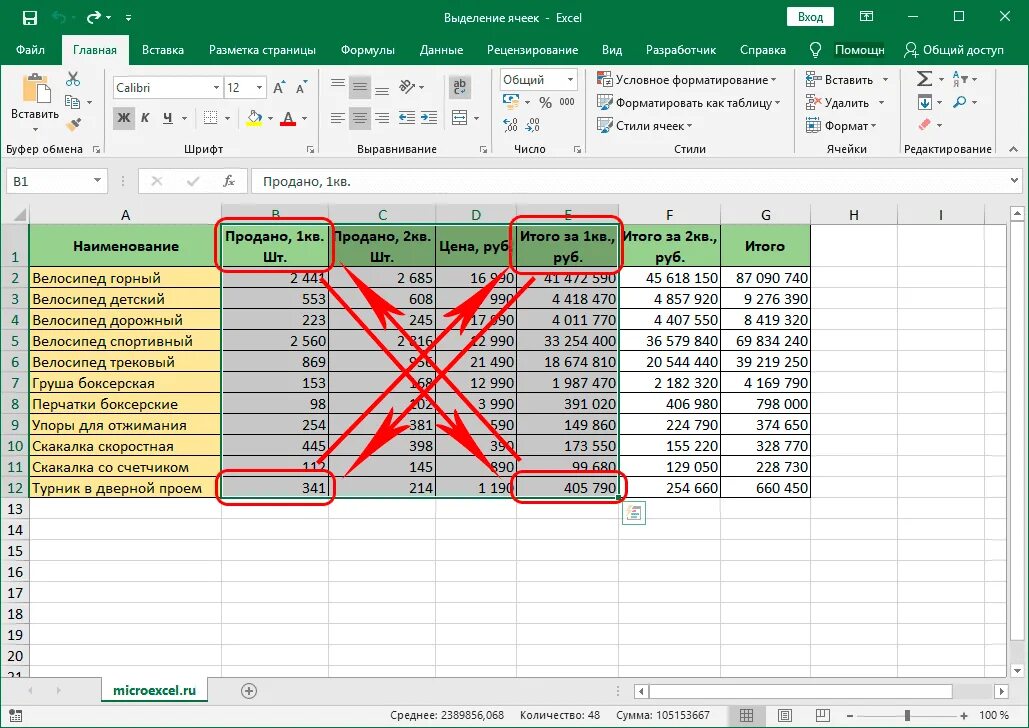Screen dimensions: 1029x728
Task: Merge and center cells icon
Action: (x=460, y=118)
